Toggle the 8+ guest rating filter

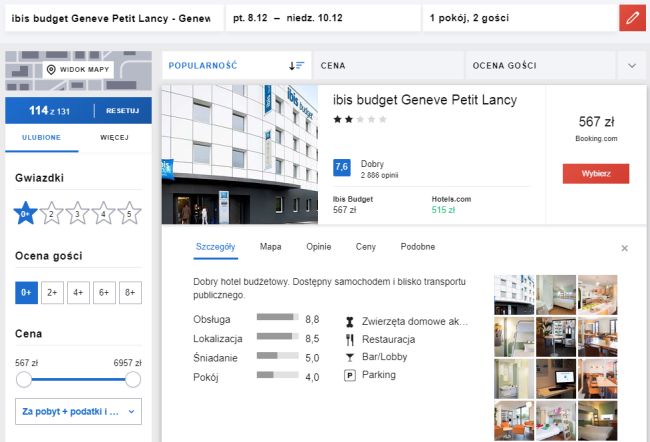point(129,293)
